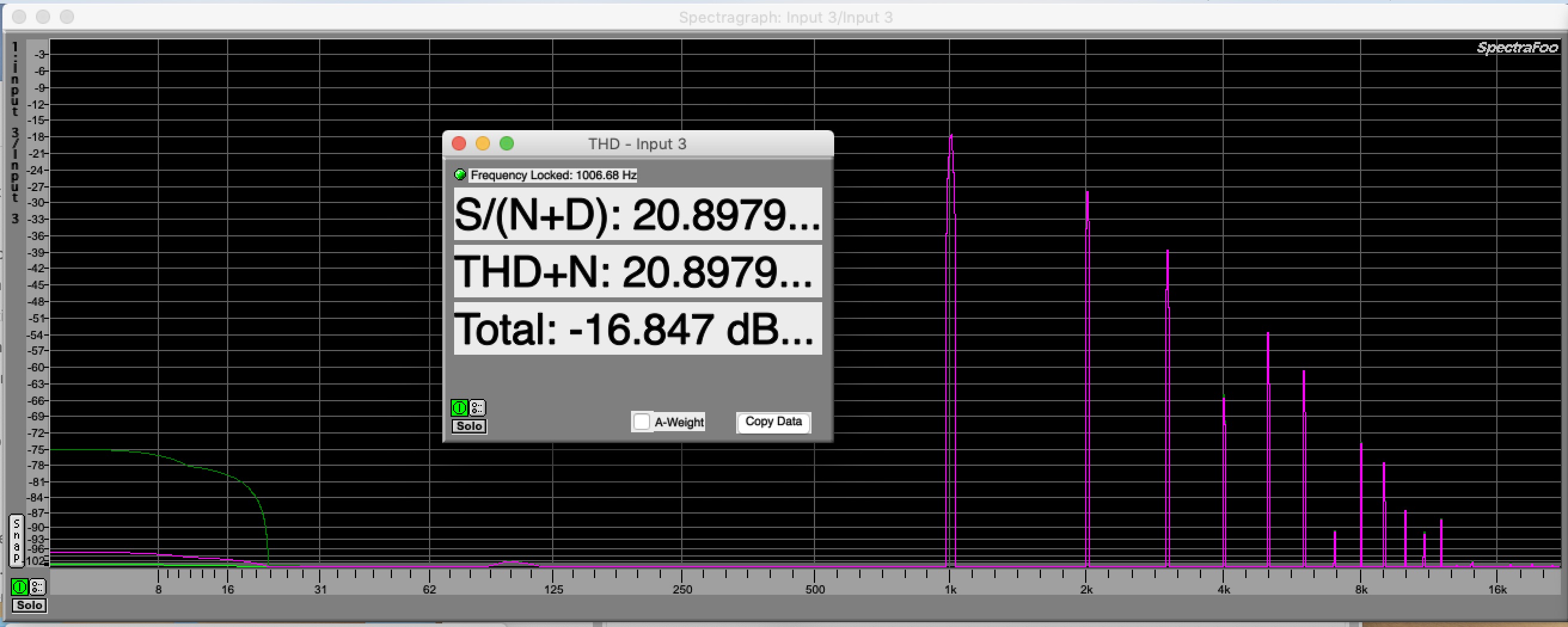The height and width of the screenshot is (627, 1568).
Task: Enable the A-Weight checkbox
Action: 642,422
